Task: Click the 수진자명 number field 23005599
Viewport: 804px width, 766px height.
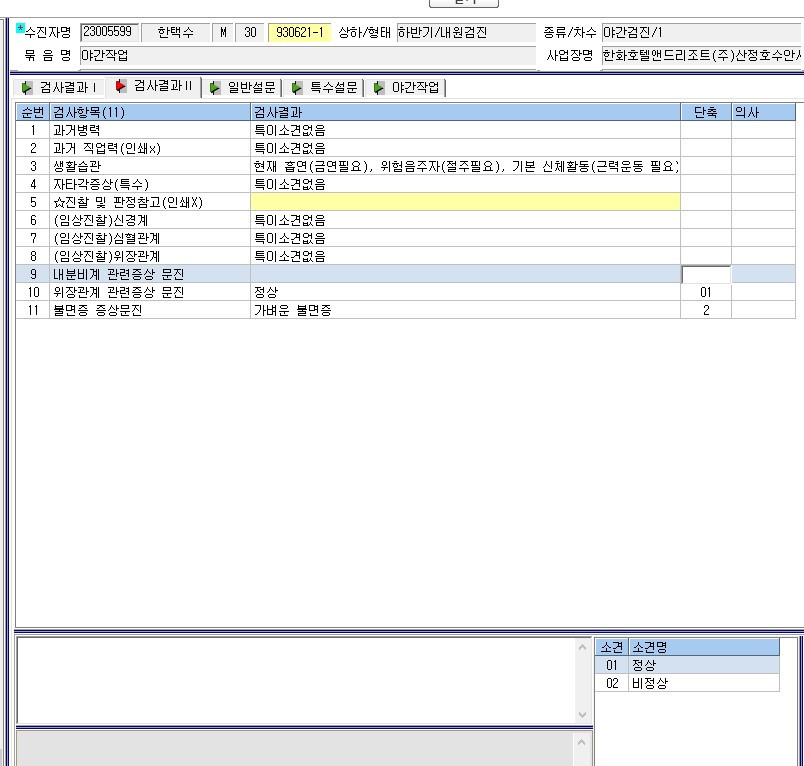Action: coord(109,32)
